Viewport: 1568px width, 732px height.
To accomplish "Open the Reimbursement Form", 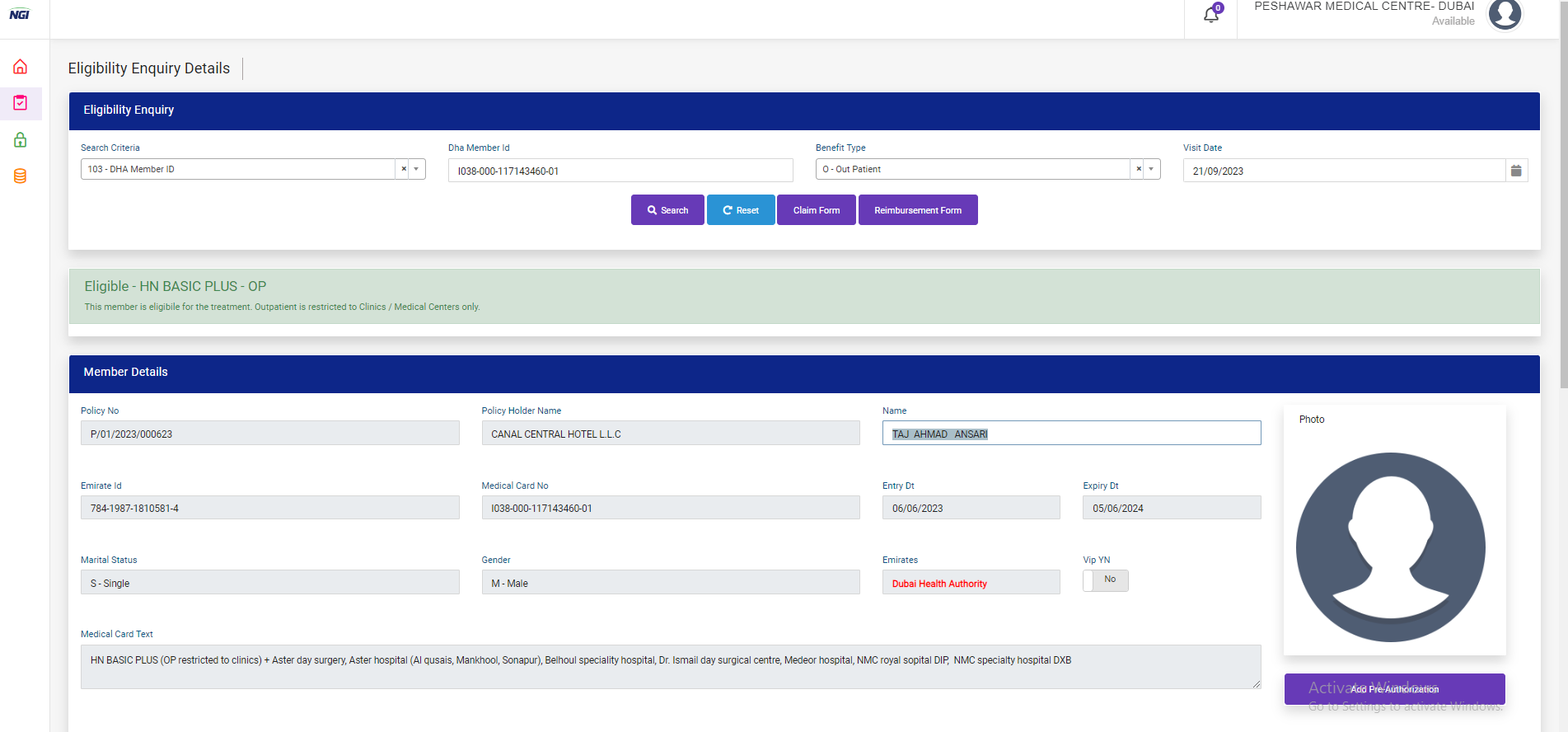I will pyautogui.click(x=917, y=210).
